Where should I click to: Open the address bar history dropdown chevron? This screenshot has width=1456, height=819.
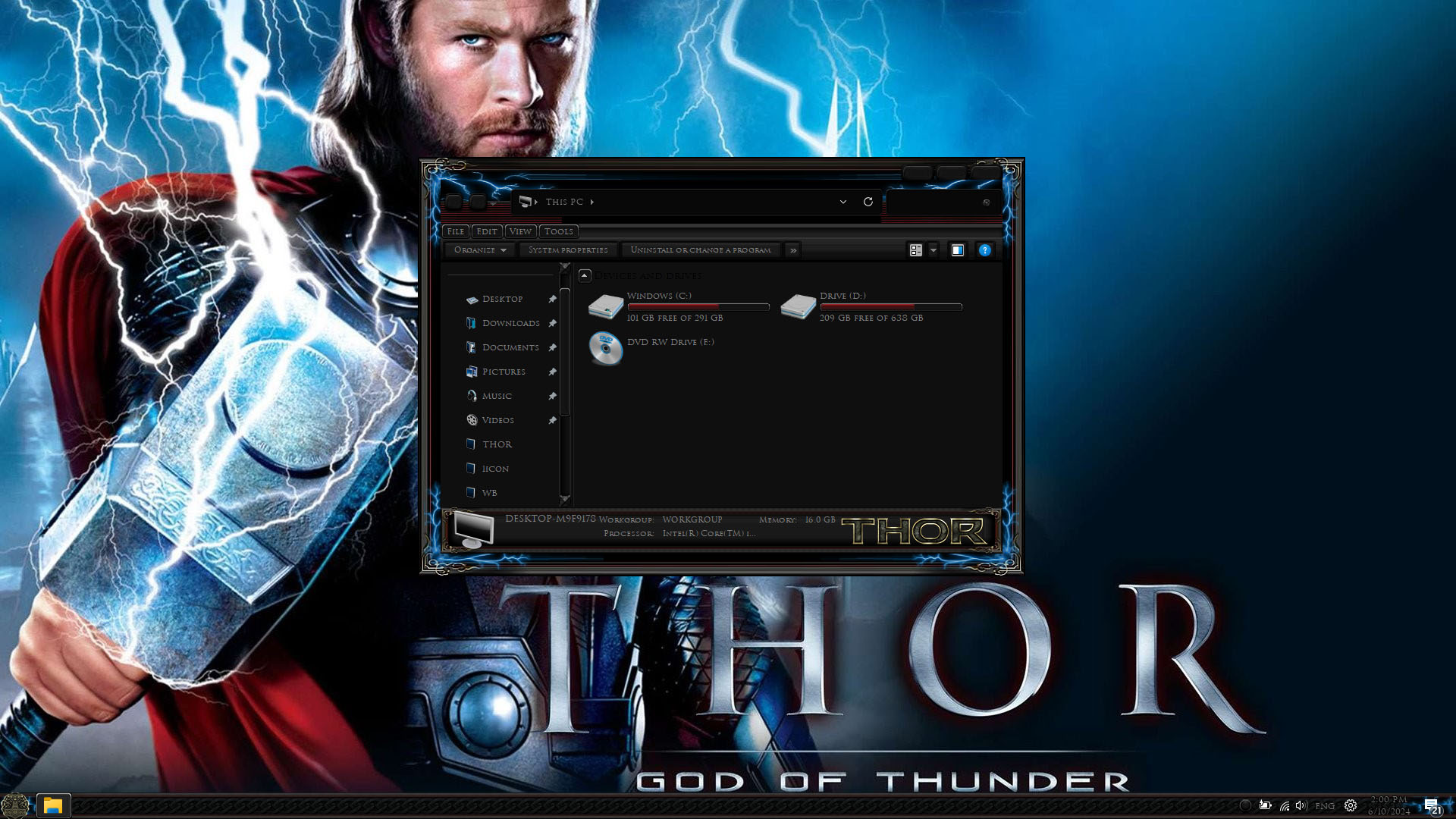click(x=843, y=202)
